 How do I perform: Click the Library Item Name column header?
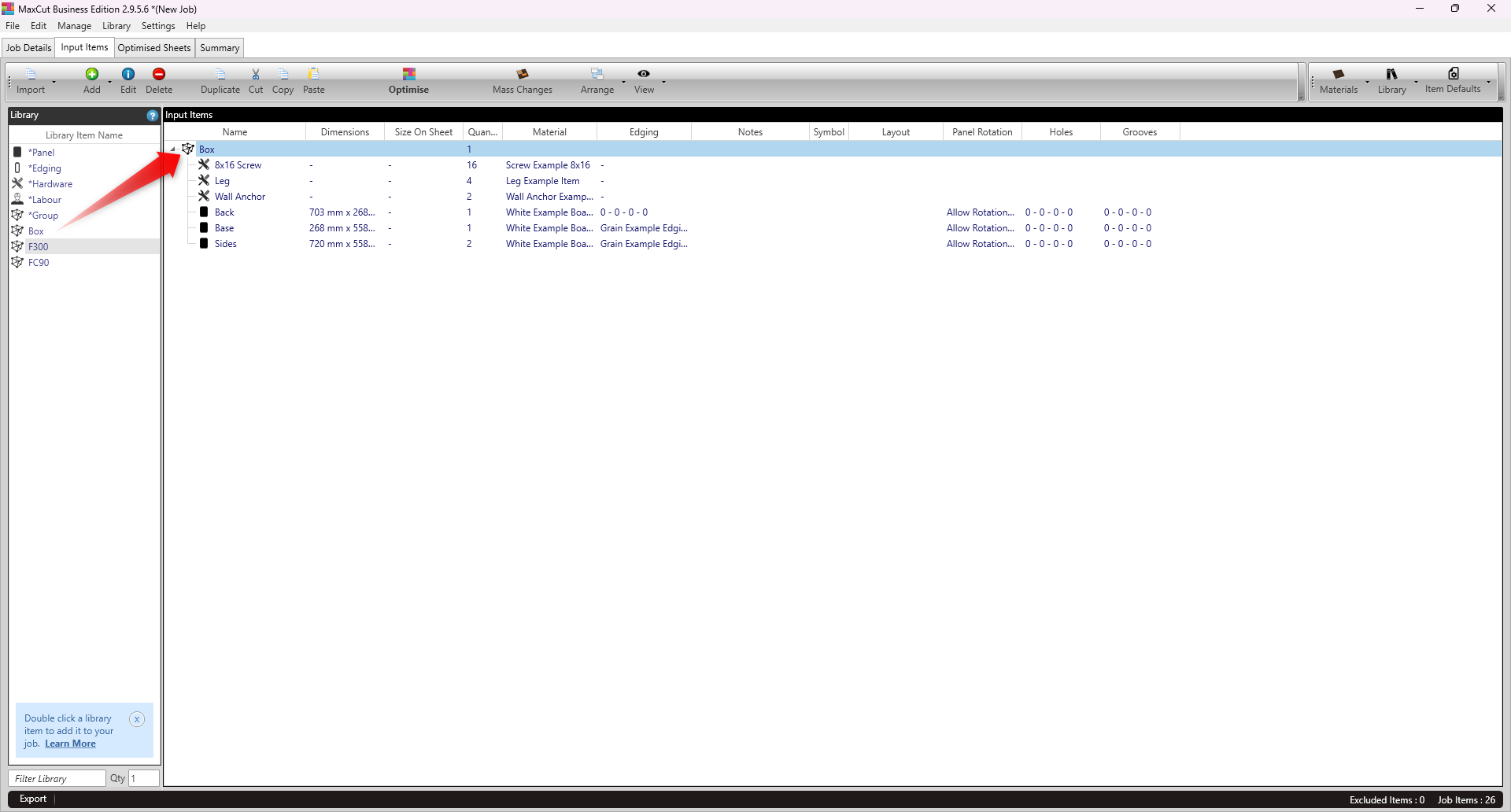(84, 135)
